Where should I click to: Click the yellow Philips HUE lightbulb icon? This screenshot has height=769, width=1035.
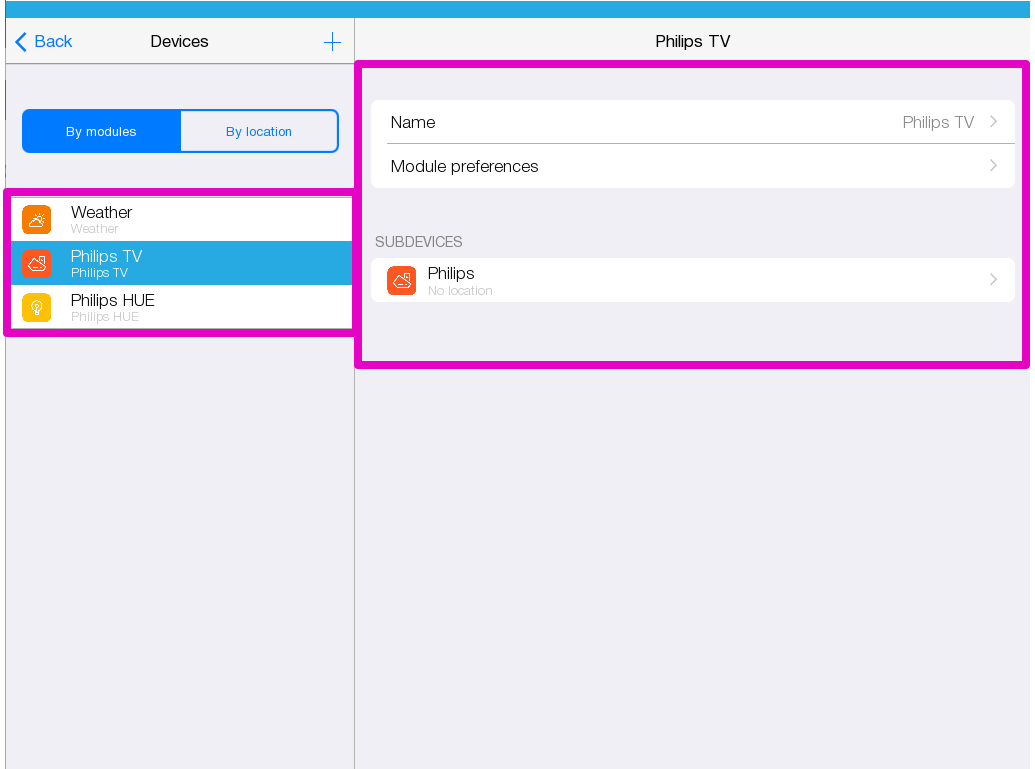tap(37, 307)
